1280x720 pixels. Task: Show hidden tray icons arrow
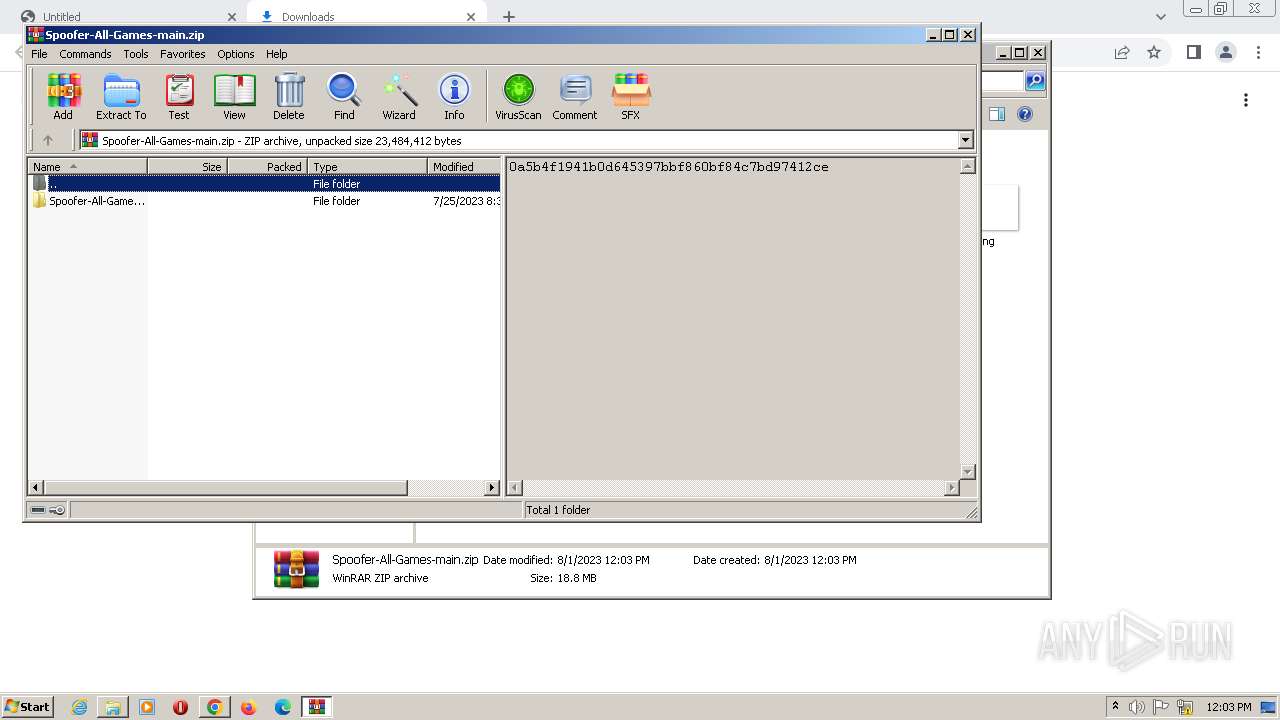(x=1115, y=706)
